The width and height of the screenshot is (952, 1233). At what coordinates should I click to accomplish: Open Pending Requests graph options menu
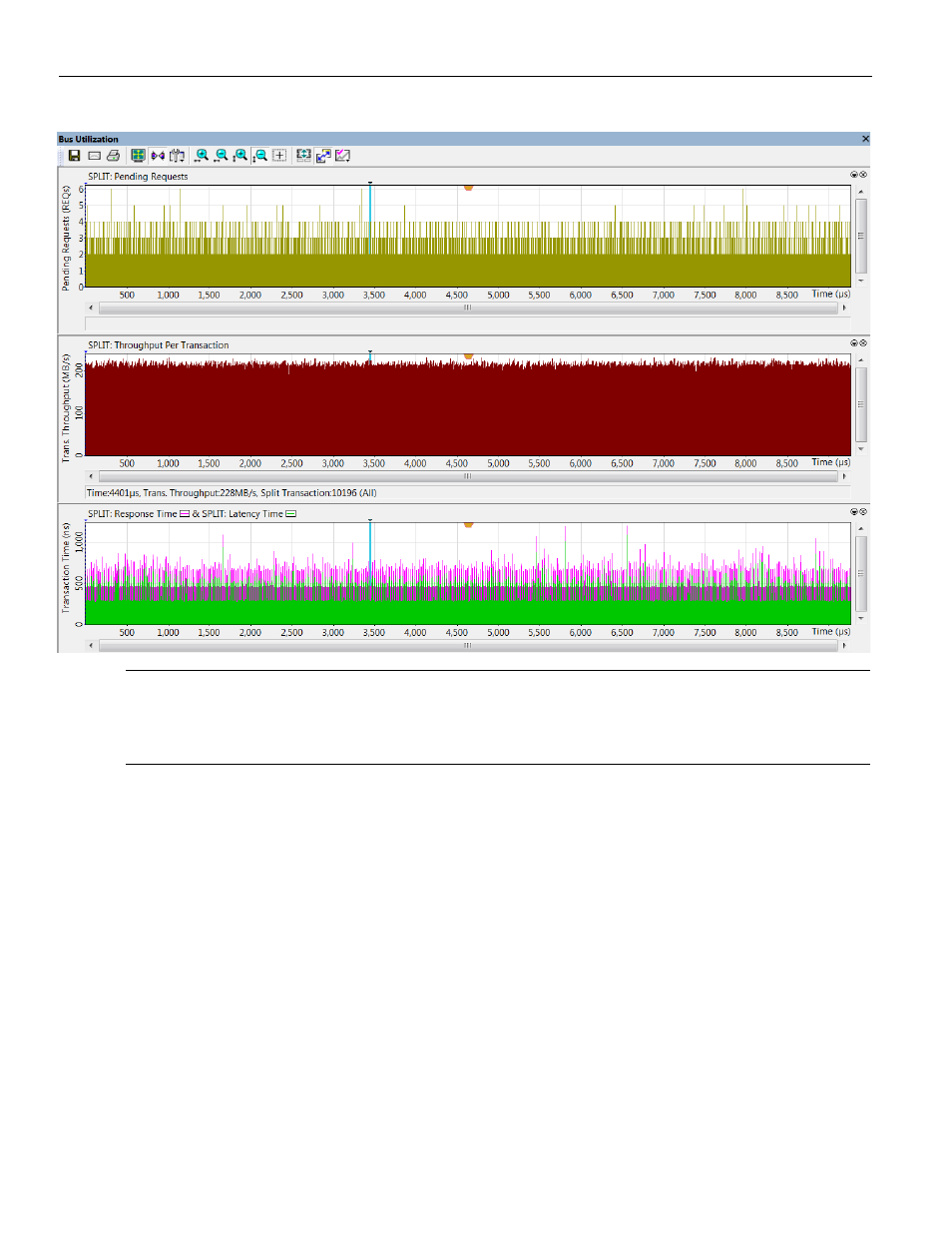(854, 175)
